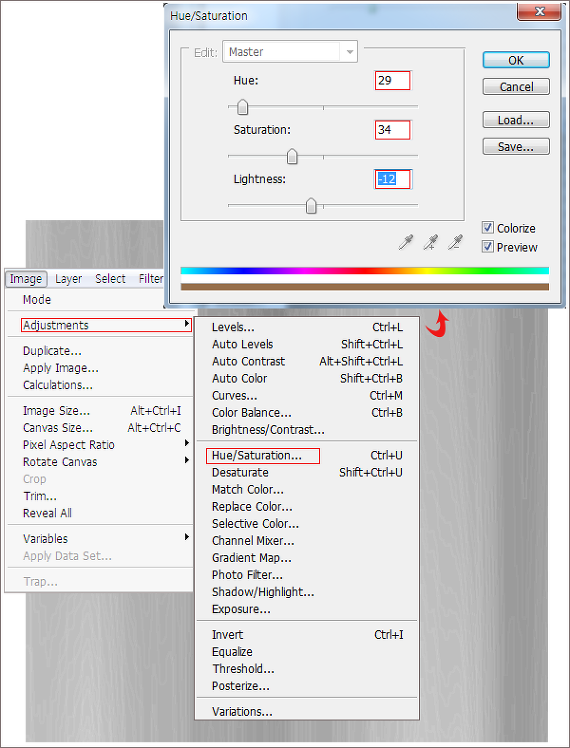
Task: Toggle the Preview checkbox
Action: (487, 247)
